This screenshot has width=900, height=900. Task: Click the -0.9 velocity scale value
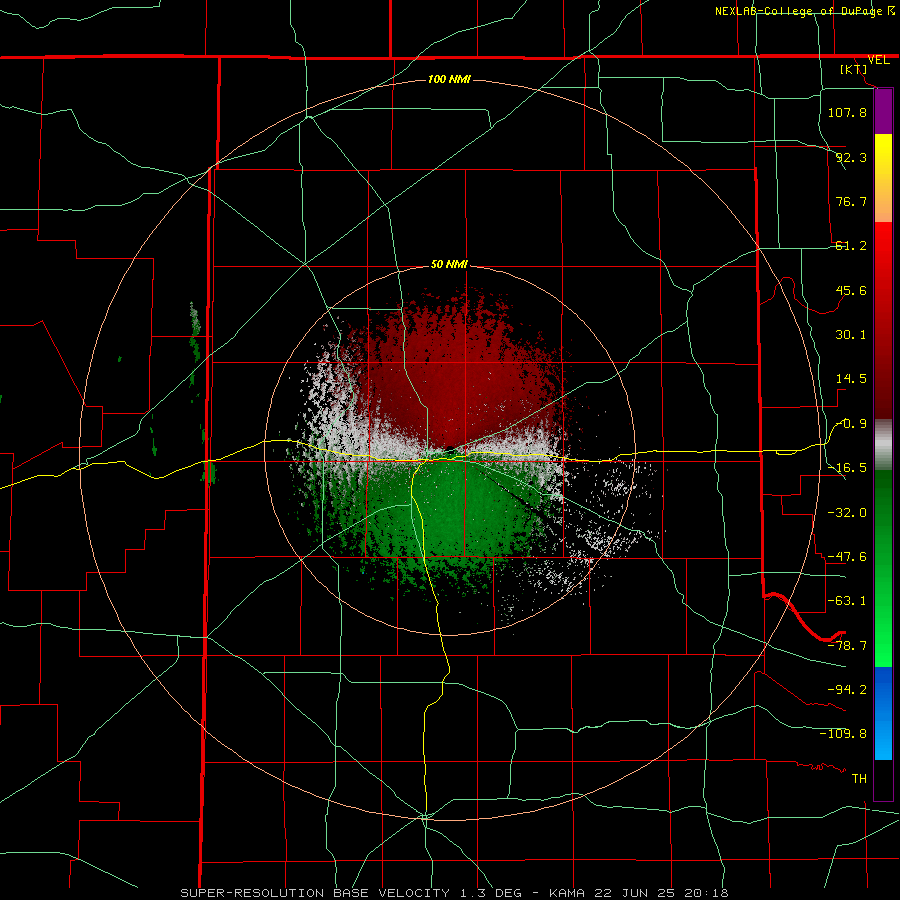point(851,424)
